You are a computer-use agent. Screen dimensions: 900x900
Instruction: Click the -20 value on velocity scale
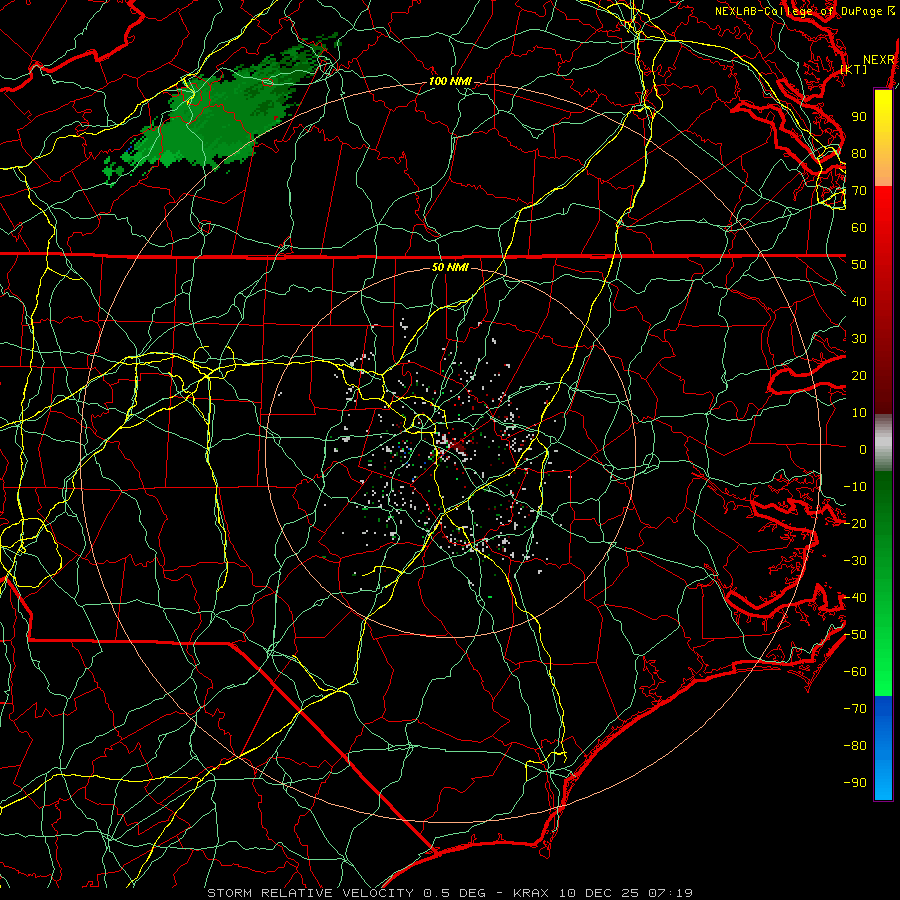[x=855, y=524]
